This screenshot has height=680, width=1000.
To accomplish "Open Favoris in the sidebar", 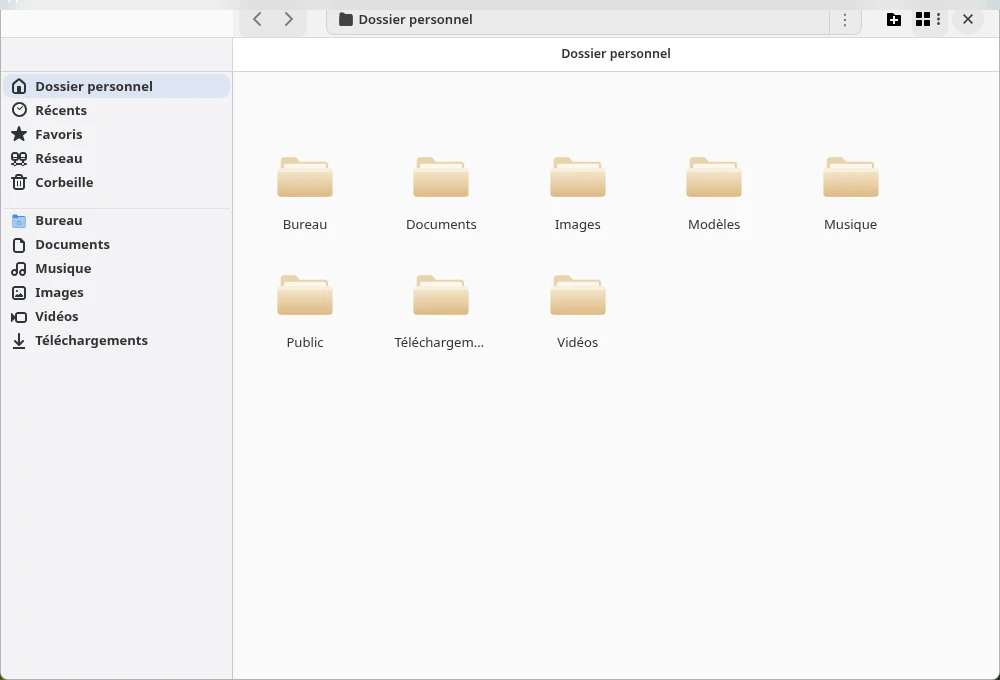I will click(117, 135).
